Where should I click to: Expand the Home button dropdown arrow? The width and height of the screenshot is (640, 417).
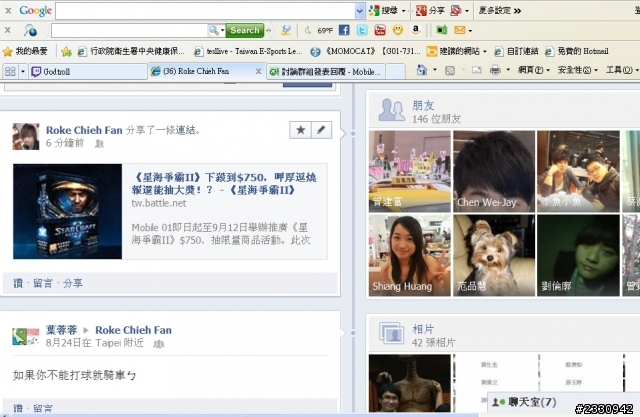coord(435,70)
